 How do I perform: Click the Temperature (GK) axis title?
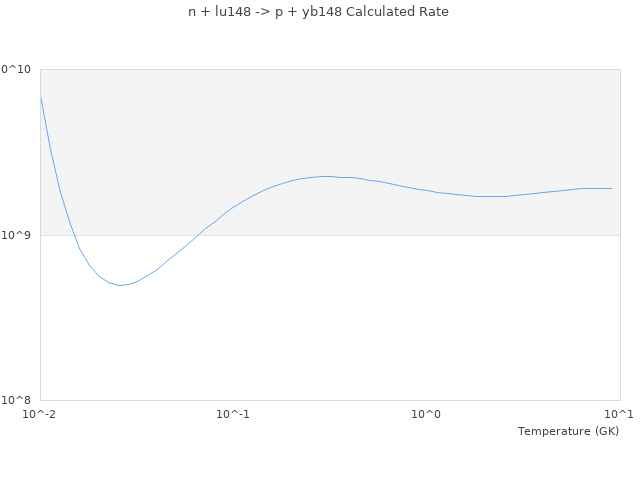pos(568,431)
